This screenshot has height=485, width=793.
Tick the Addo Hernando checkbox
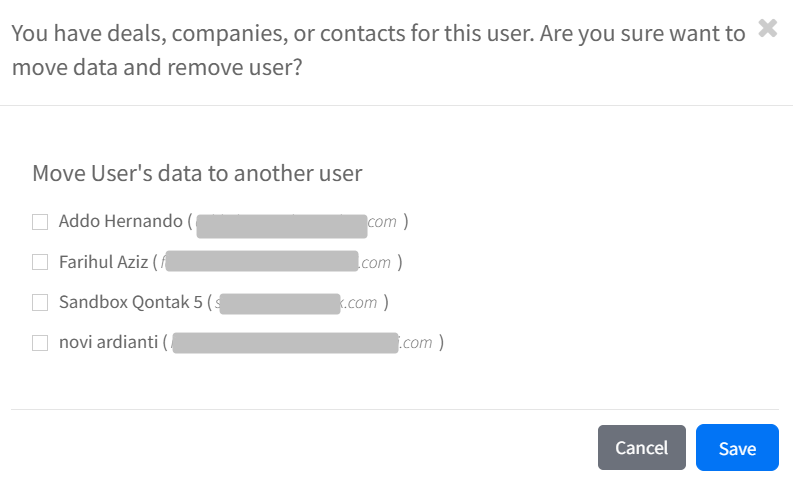pyautogui.click(x=40, y=221)
